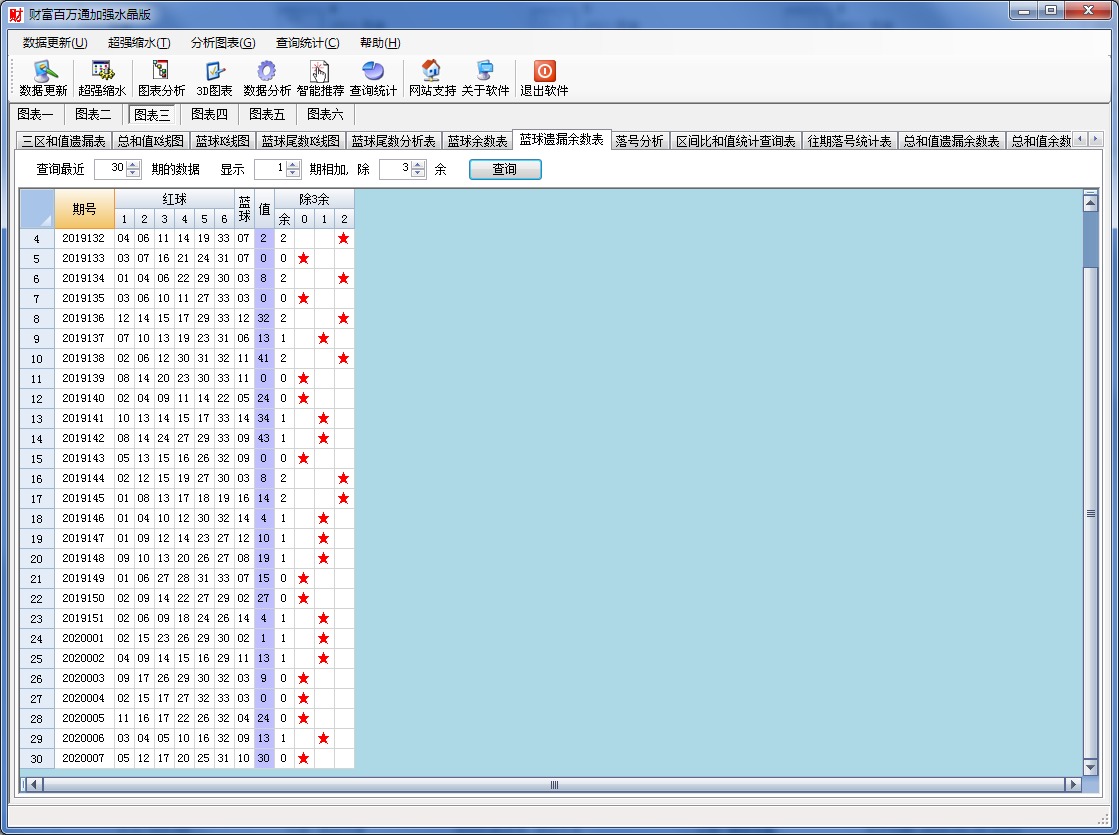Switch to the 落号分析 tab
Viewport: 1119px width, 835px height.
[639, 141]
